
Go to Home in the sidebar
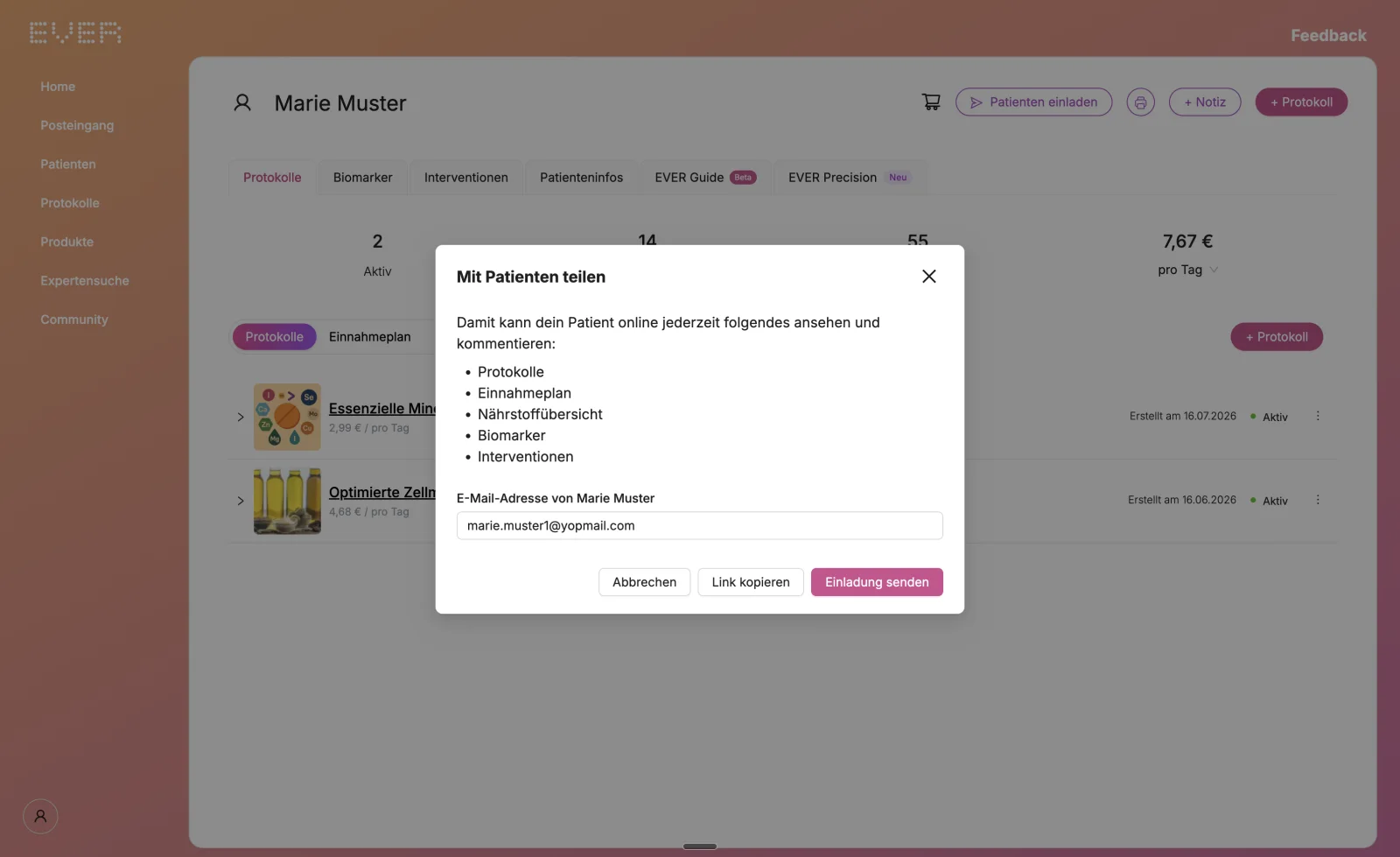(x=58, y=87)
